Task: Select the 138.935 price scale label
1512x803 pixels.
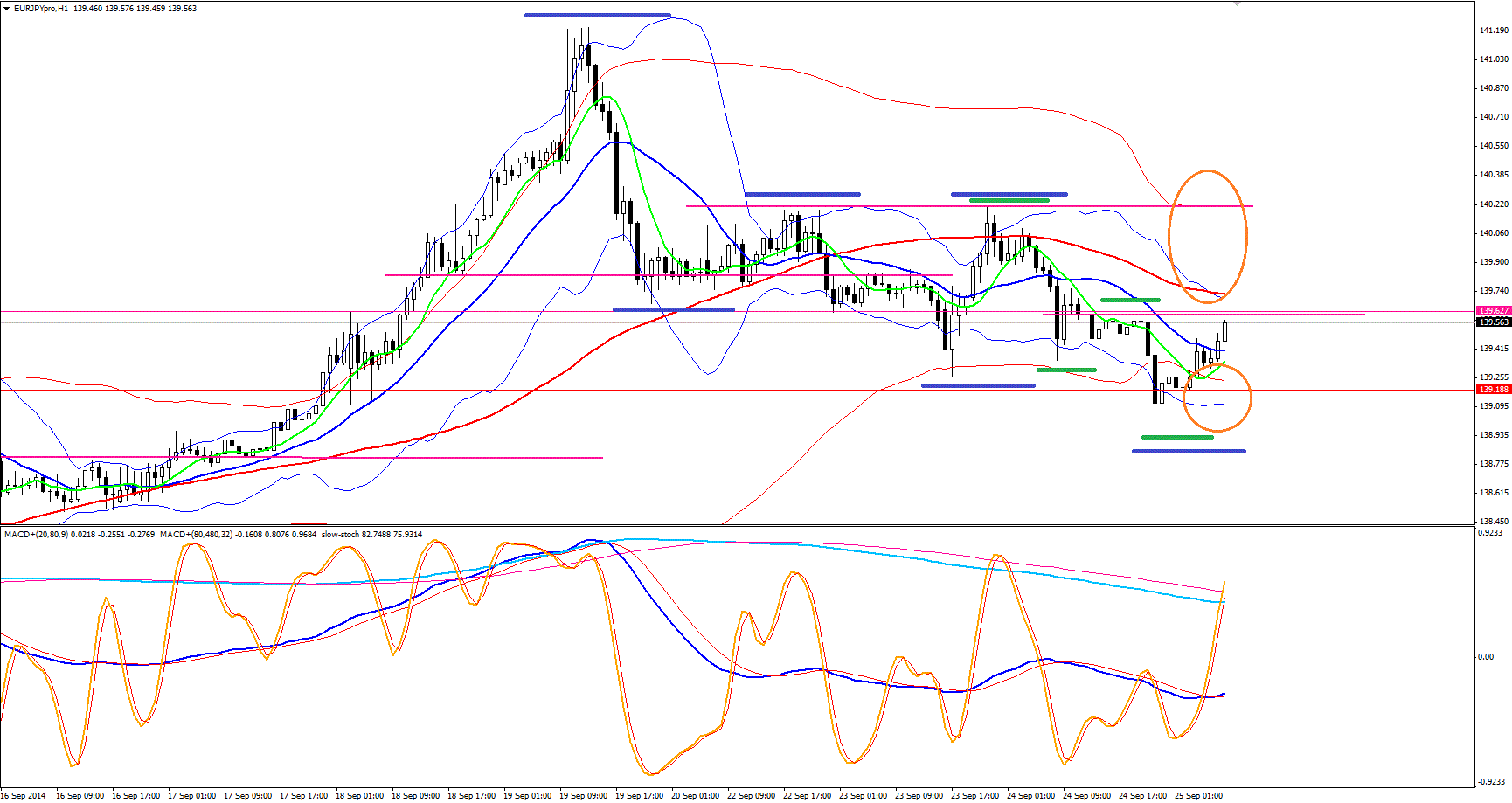Action: pyautogui.click(x=1494, y=435)
